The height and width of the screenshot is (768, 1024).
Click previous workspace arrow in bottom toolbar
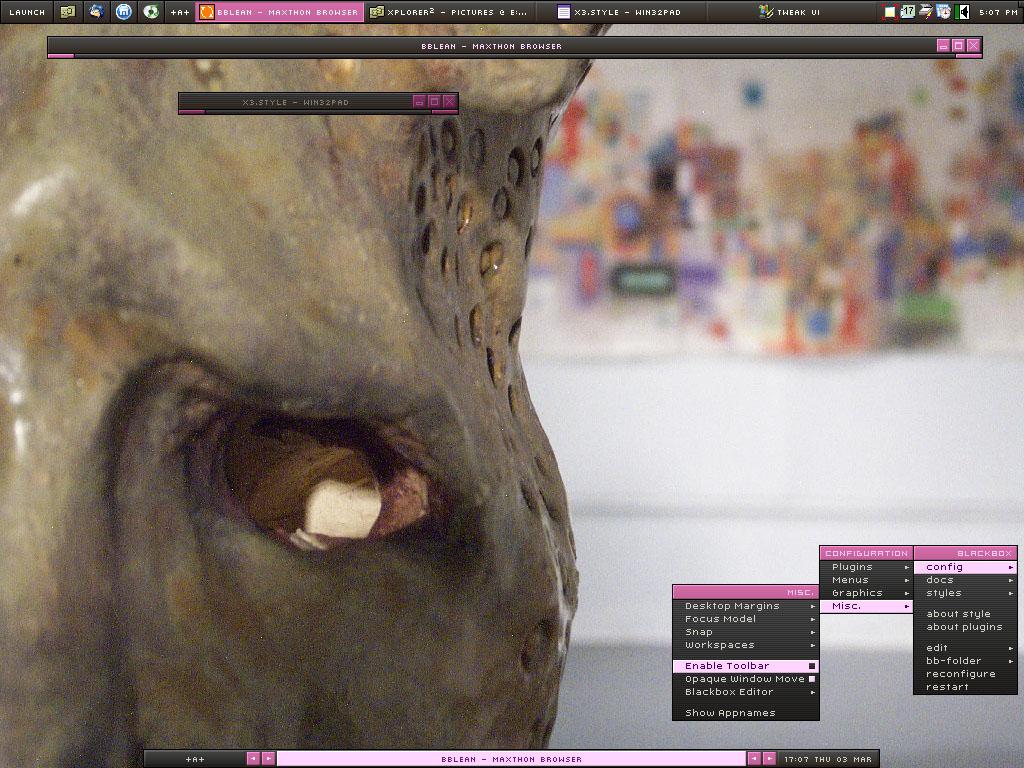tap(253, 759)
